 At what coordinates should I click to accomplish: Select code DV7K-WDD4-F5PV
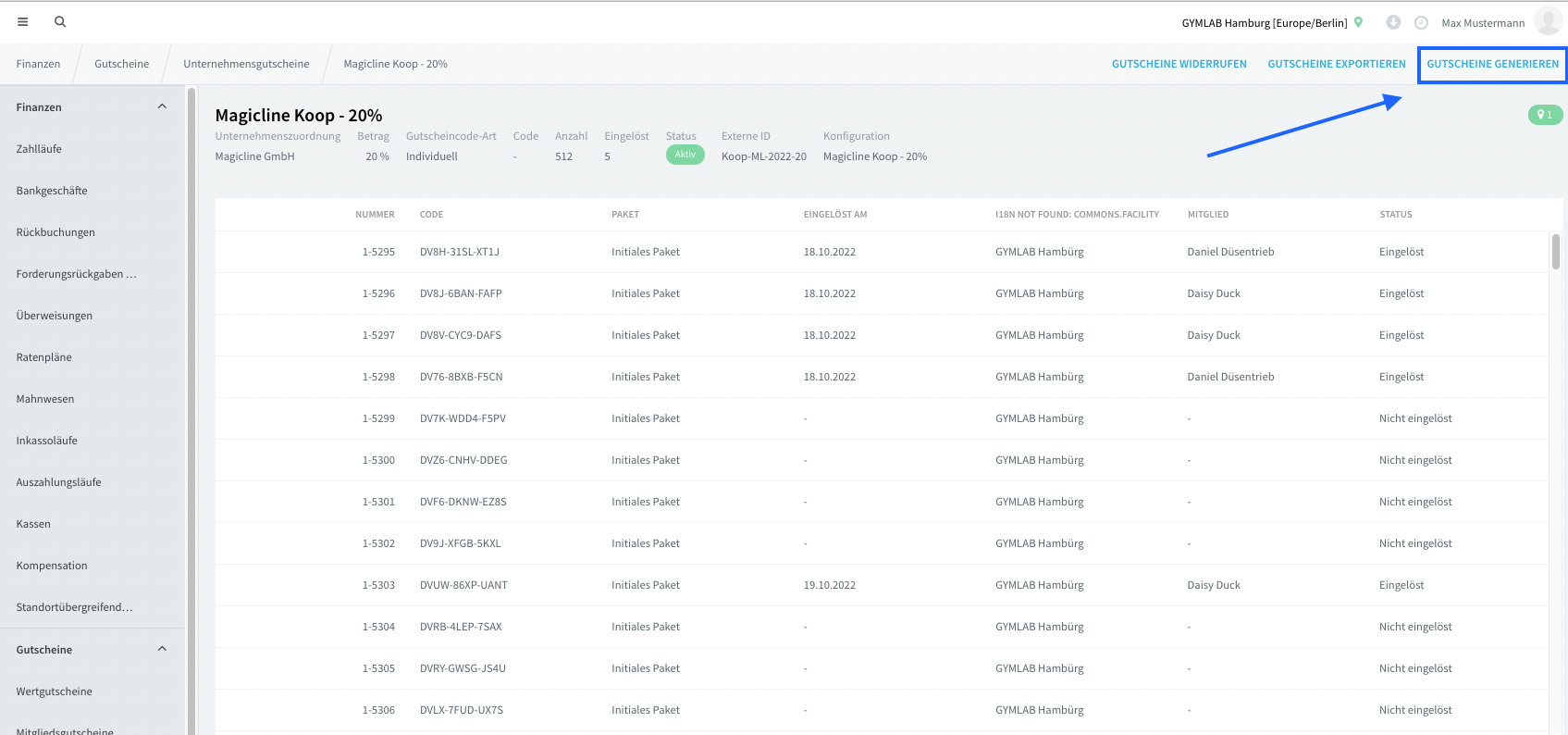[463, 418]
